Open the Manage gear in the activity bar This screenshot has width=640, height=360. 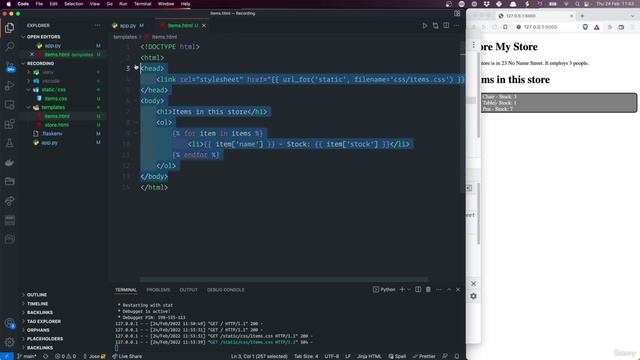click(x=9, y=342)
